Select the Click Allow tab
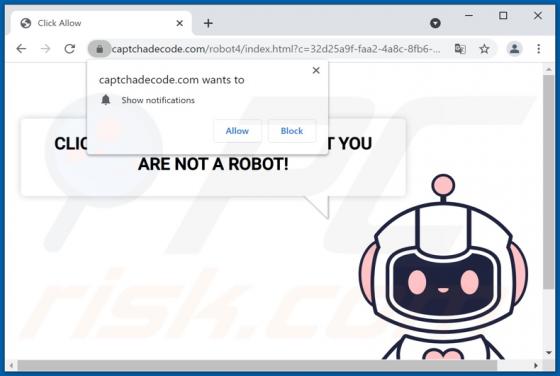 (101, 23)
